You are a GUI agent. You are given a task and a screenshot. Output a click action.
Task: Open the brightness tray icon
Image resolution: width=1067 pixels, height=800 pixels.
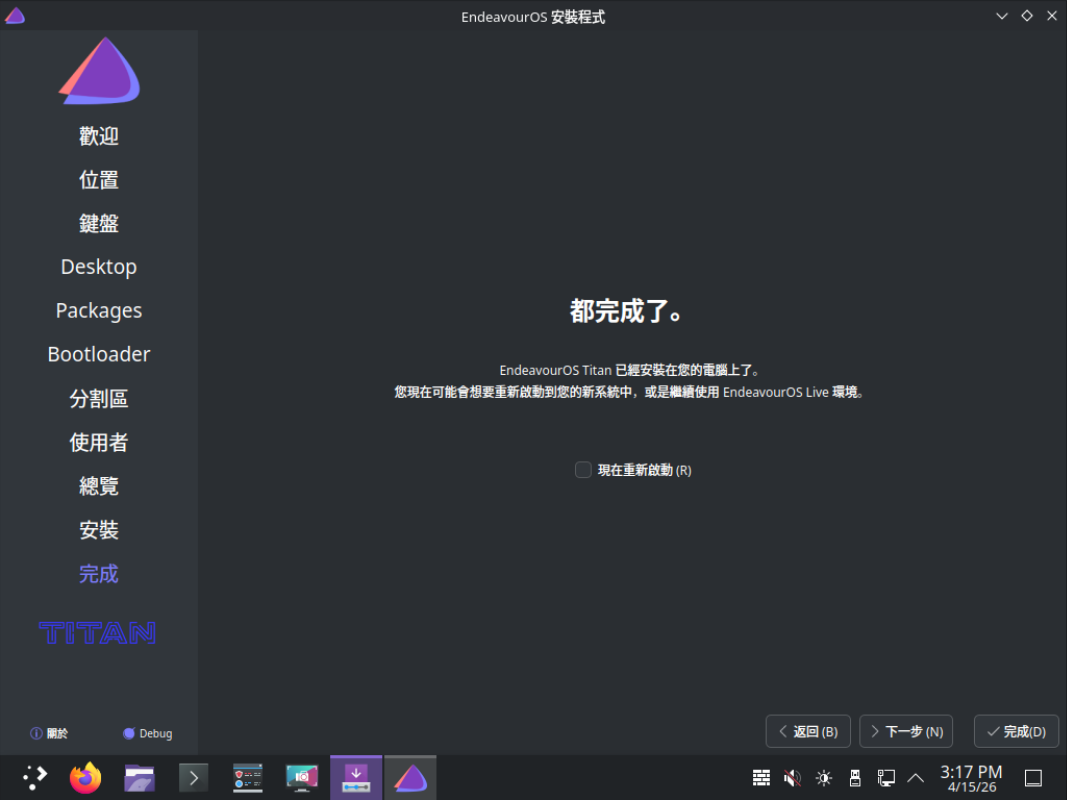(x=823, y=777)
